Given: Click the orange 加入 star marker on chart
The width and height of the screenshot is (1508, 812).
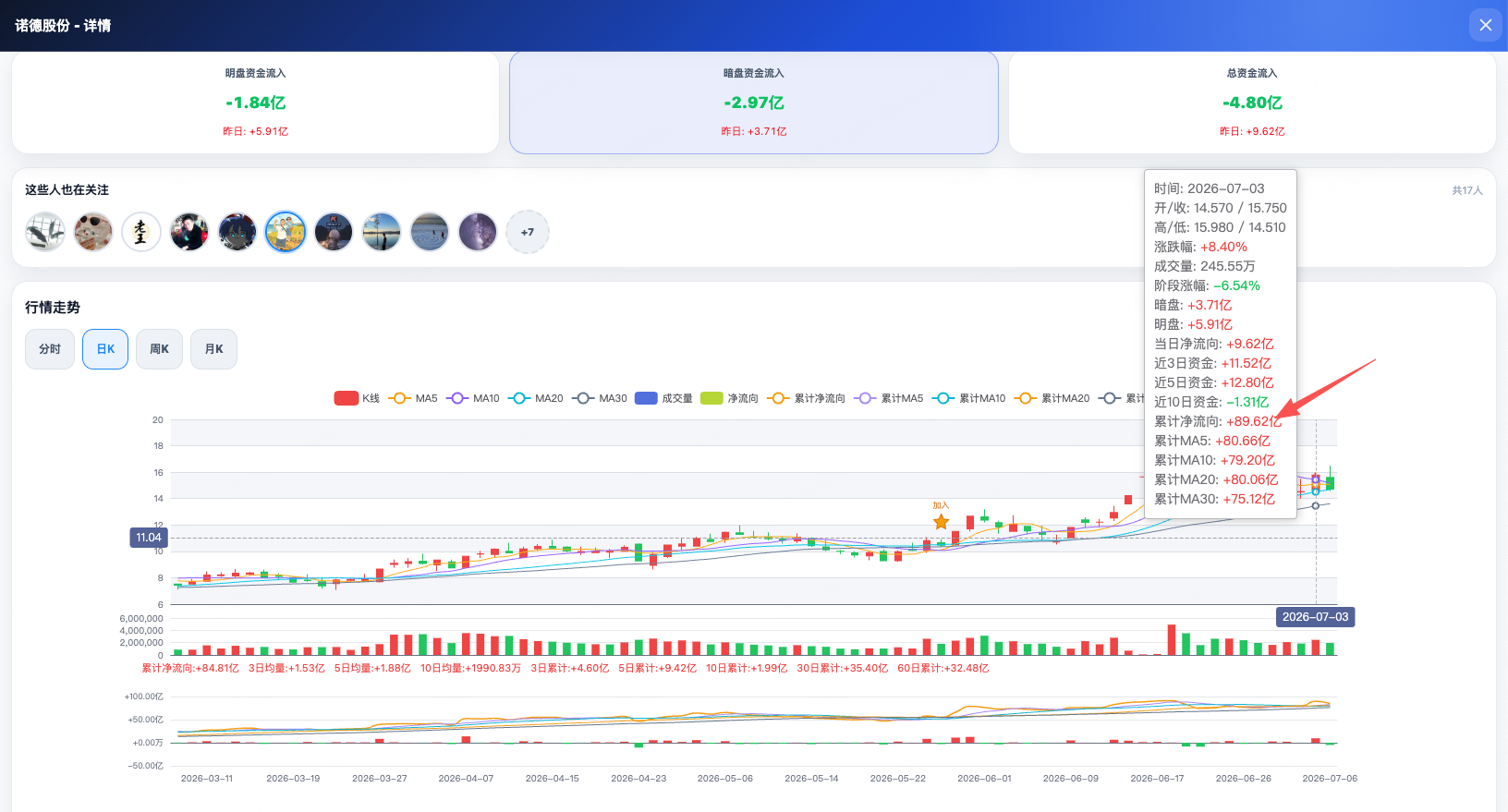Looking at the screenshot, I should [941, 522].
